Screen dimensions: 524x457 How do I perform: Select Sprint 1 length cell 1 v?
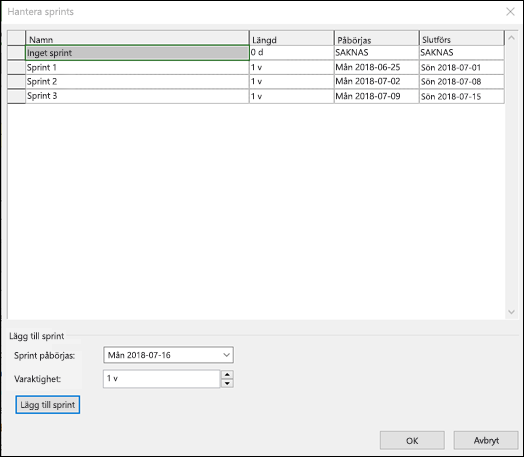coord(291,67)
